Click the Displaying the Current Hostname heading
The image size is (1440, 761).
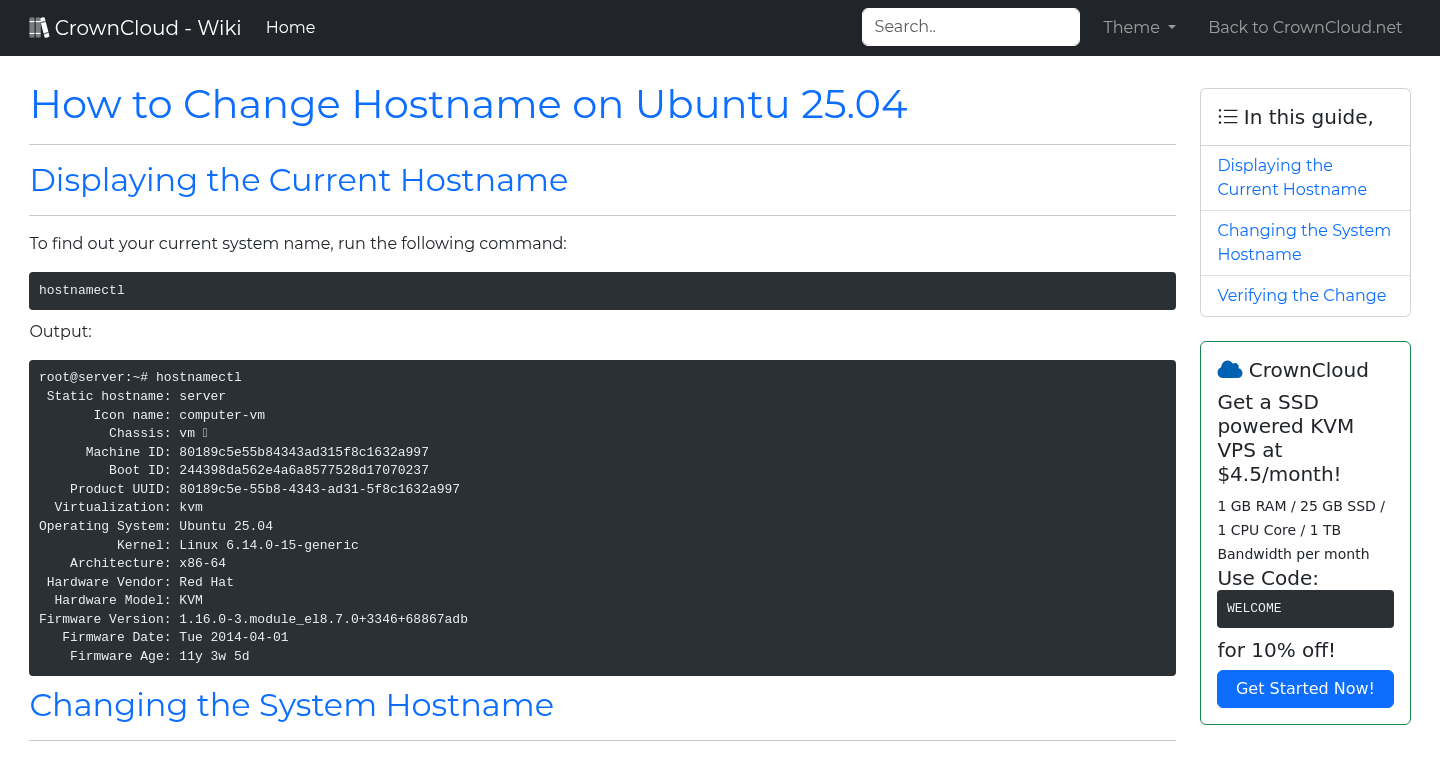coord(298,180)
